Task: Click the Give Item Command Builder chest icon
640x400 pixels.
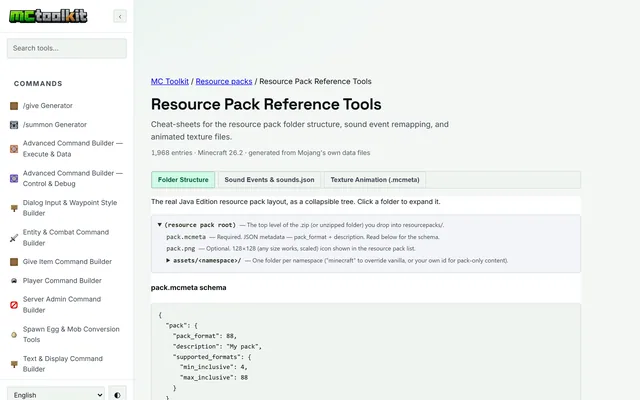Action: coord(14,262)
